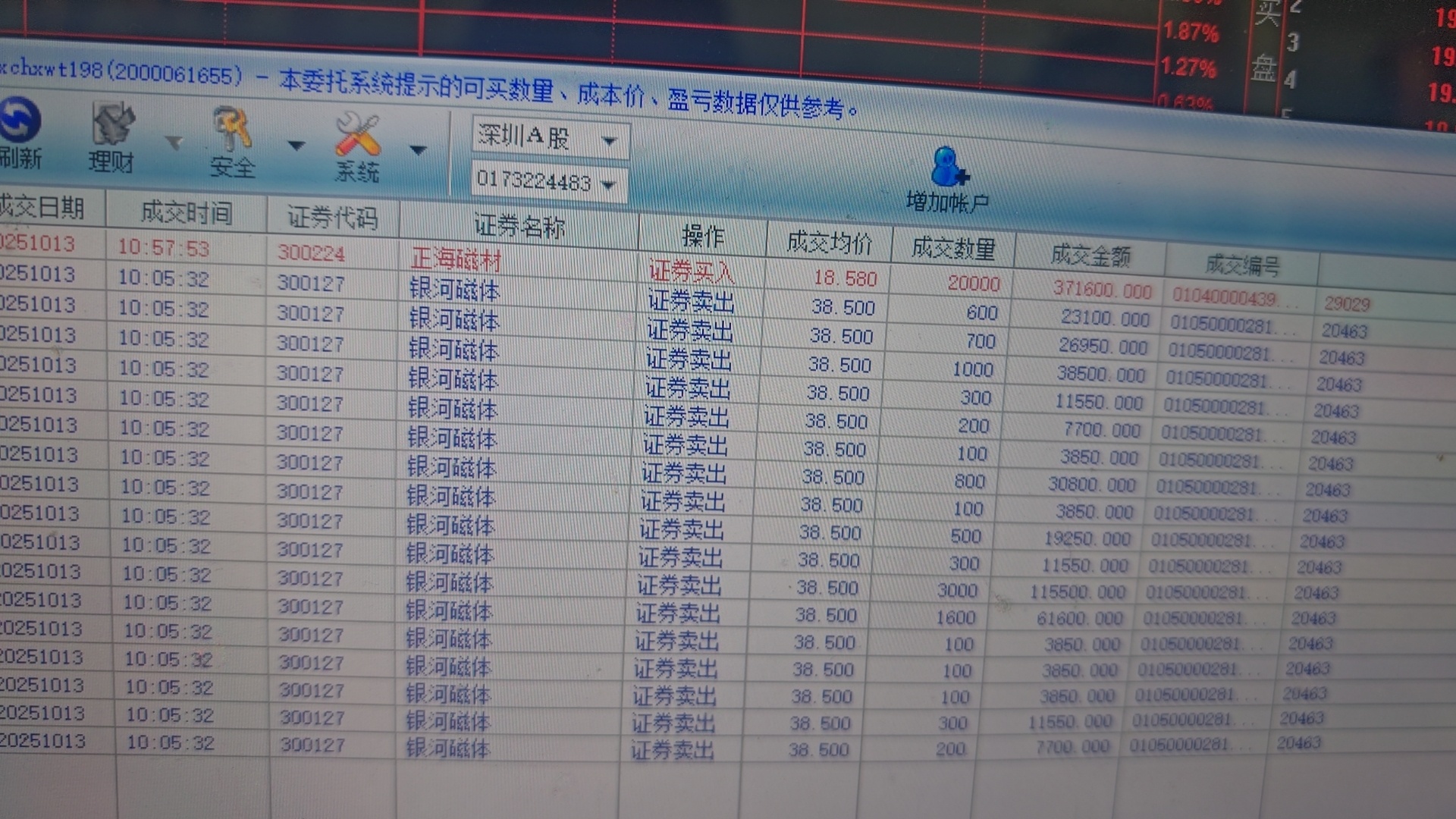Viewport: 1456px width, 819px height.
Task: Click the 系统 system tools icon
Action: 356,135
